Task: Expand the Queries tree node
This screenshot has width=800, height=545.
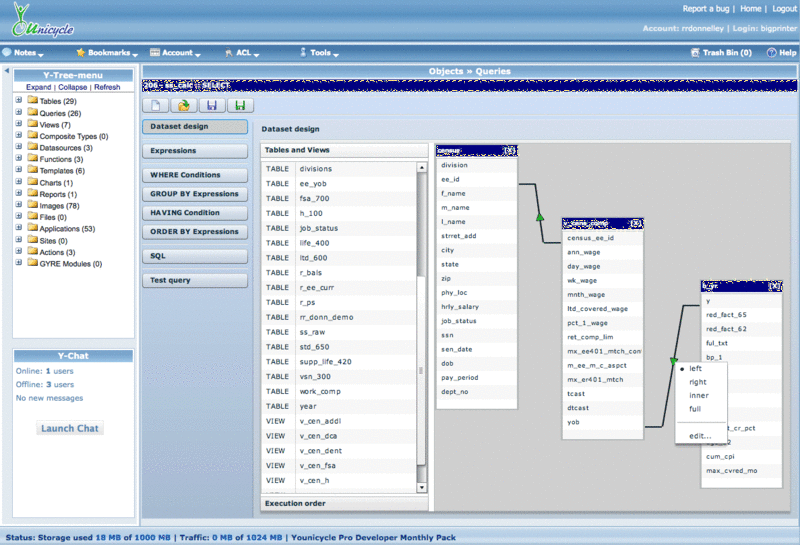Action: coord(19,113)
